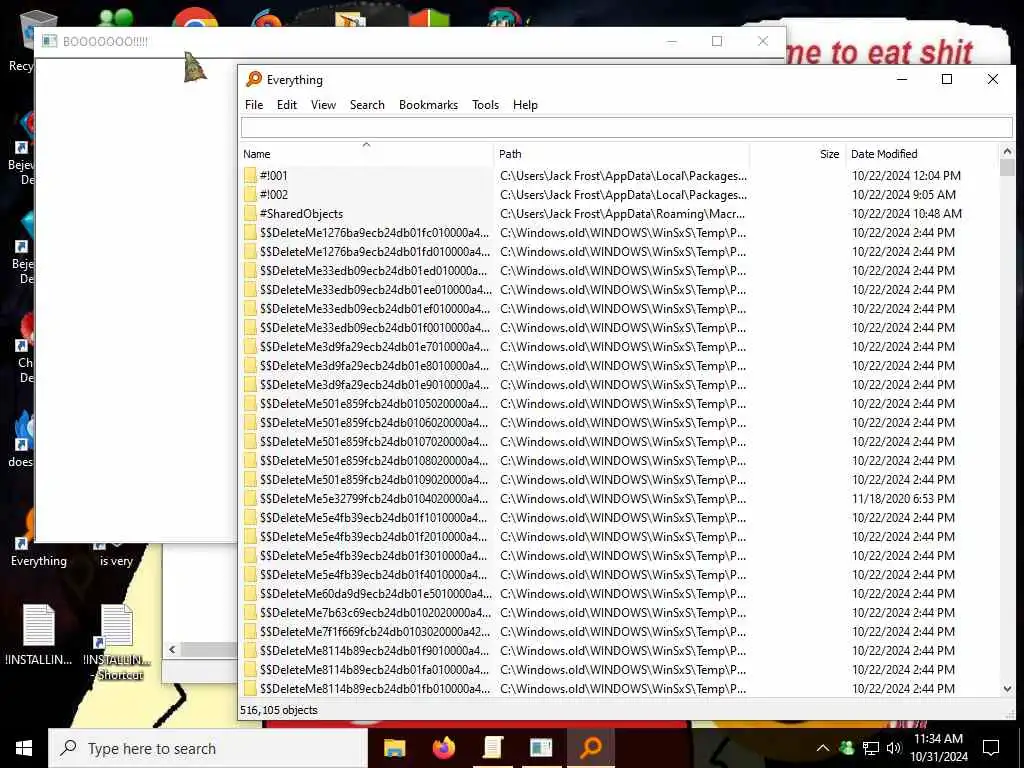
Task: Show hidden system tray icons chevron
Action: pos(822,748)
